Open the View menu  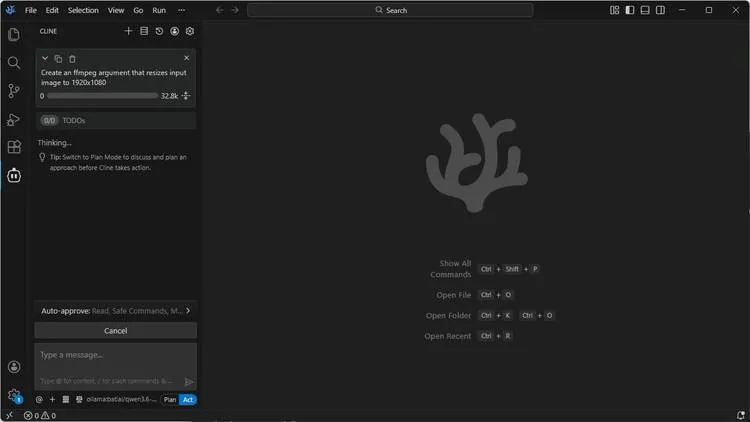pos(116,10)
